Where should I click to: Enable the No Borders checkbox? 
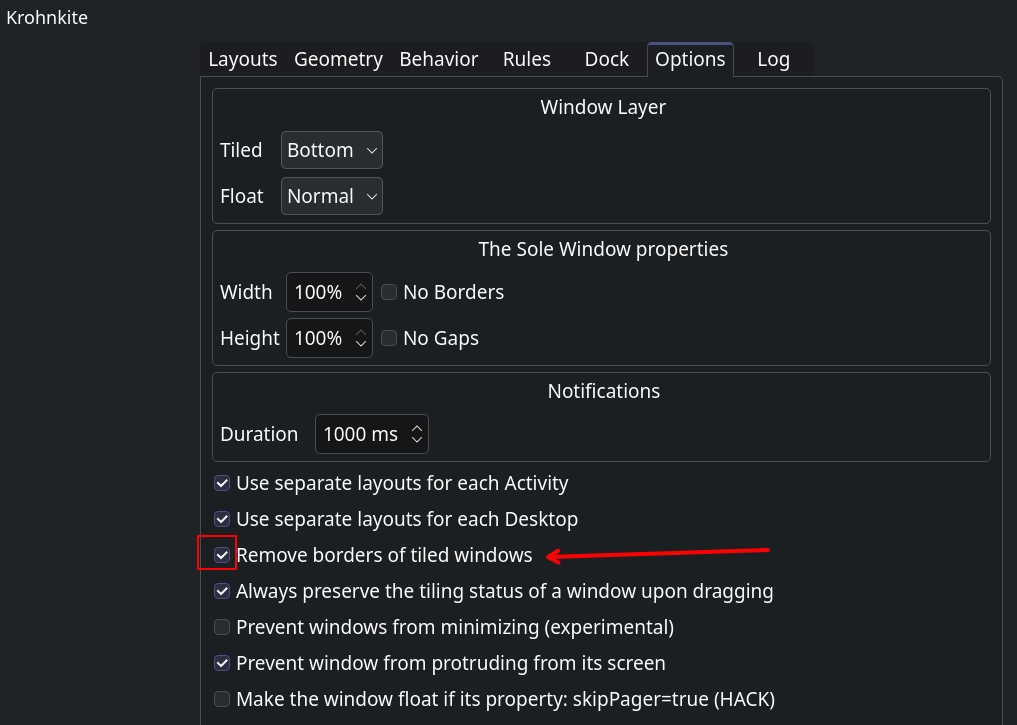tap(389, 292)
